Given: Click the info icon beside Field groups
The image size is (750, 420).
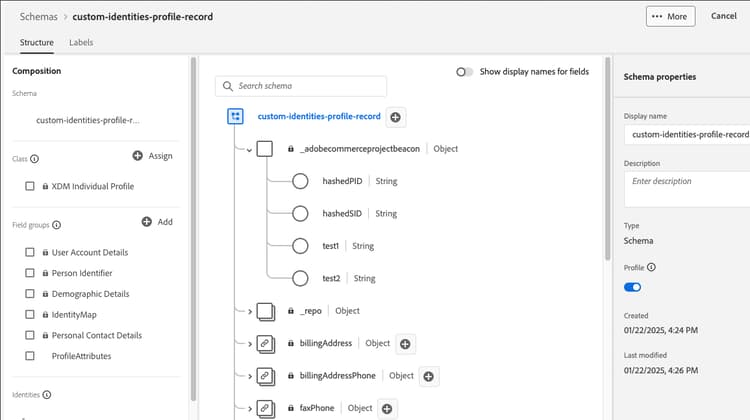Looking at the screenshot, I should tap(56, 225).
